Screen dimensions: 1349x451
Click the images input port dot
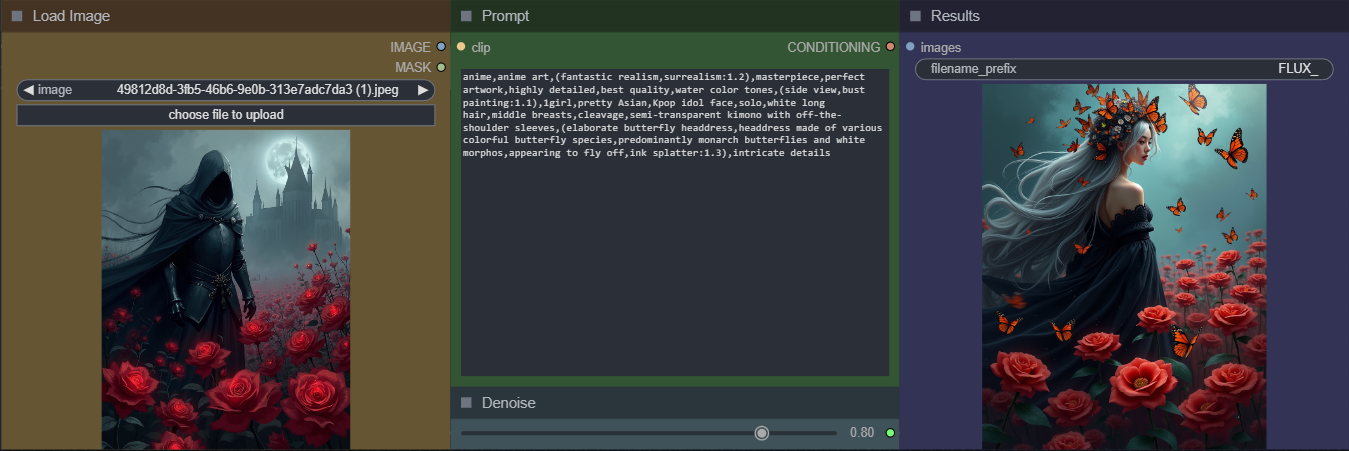(x=910, y=47)
